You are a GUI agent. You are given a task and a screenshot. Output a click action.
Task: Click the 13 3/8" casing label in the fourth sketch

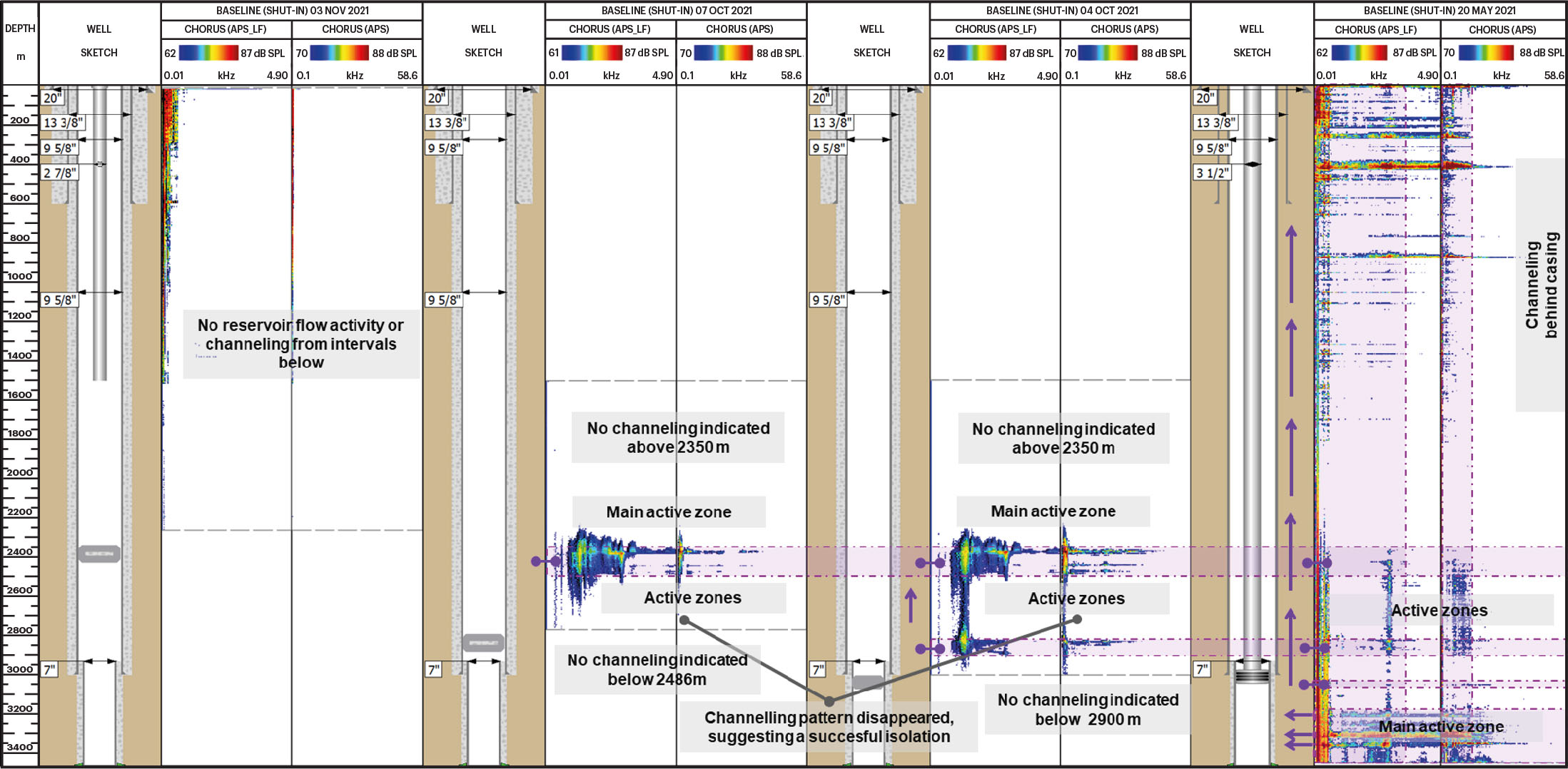click(x=1214, y=123)
